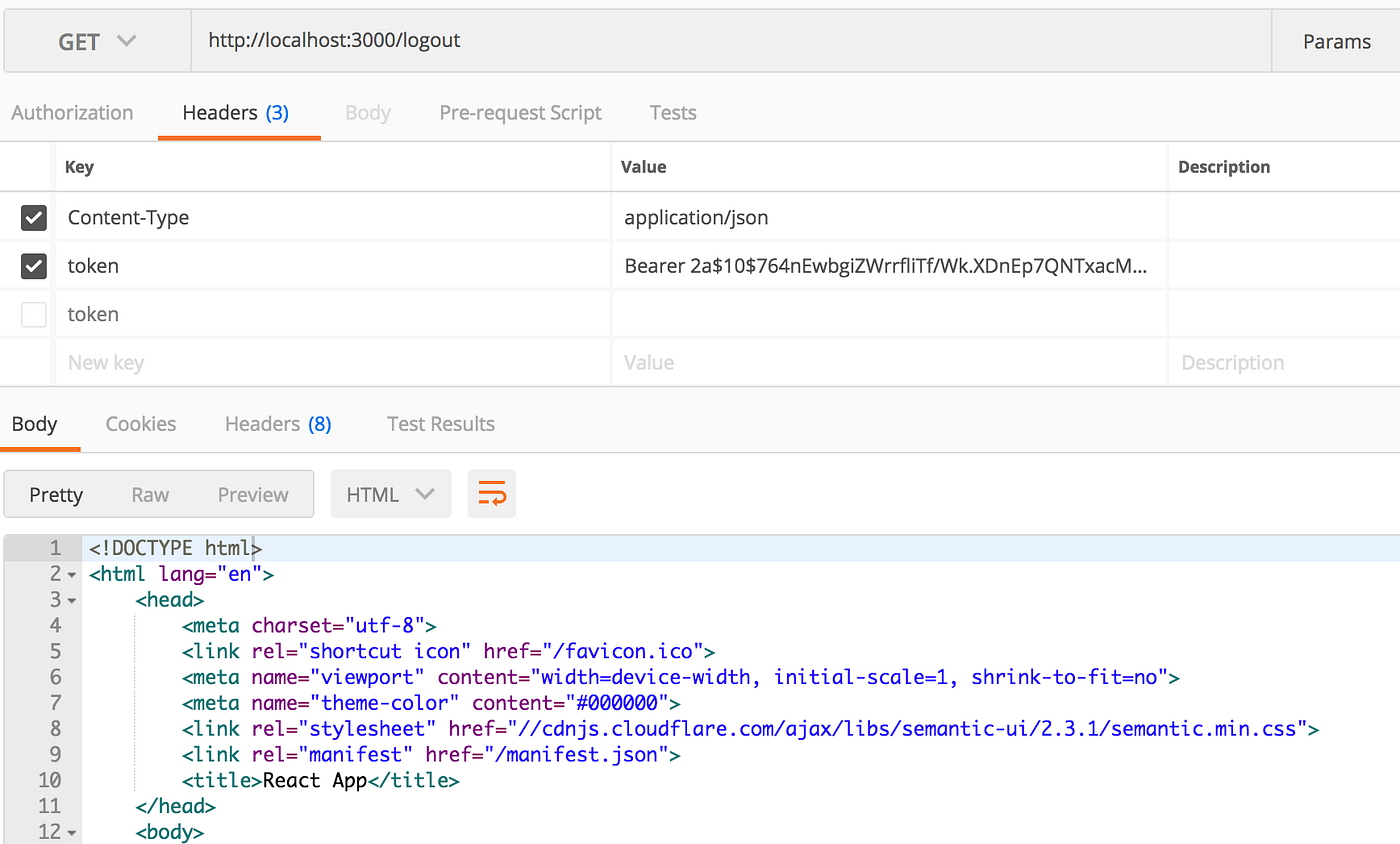Open the Tests tab
The width and height of the screenshot is (1400, 844).
672,112
